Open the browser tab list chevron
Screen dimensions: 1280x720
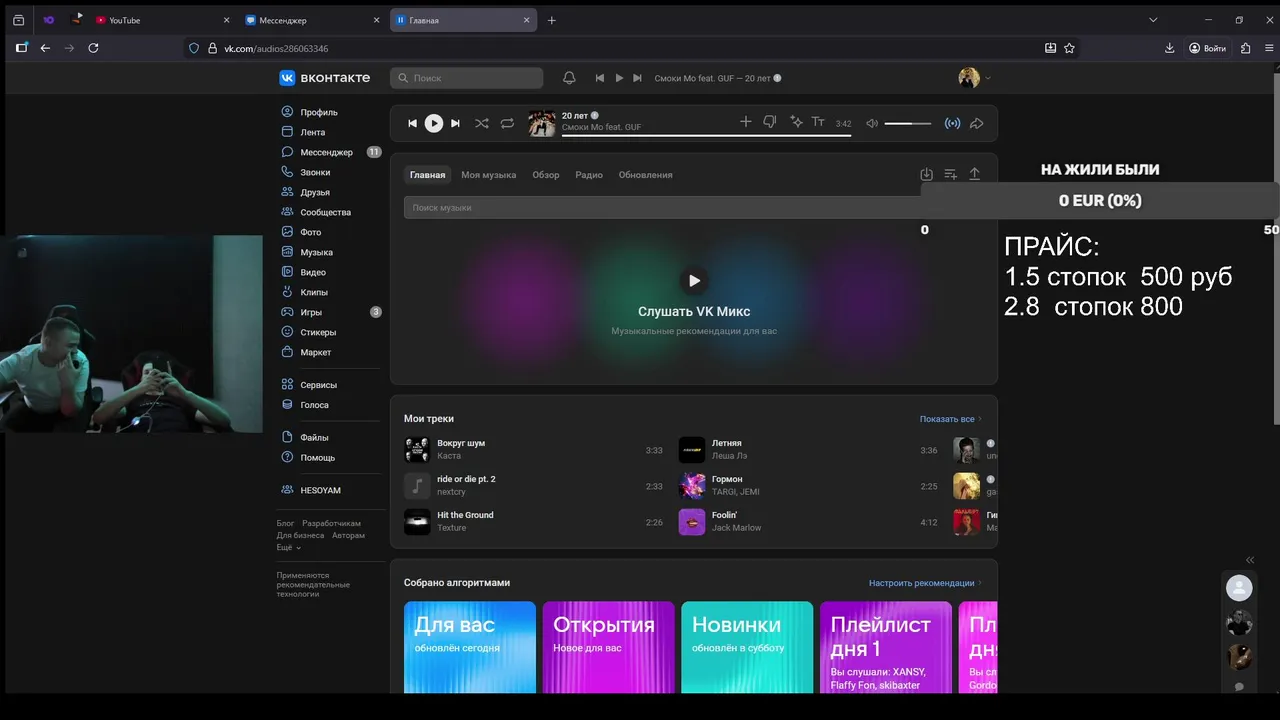coord(1153,20)
